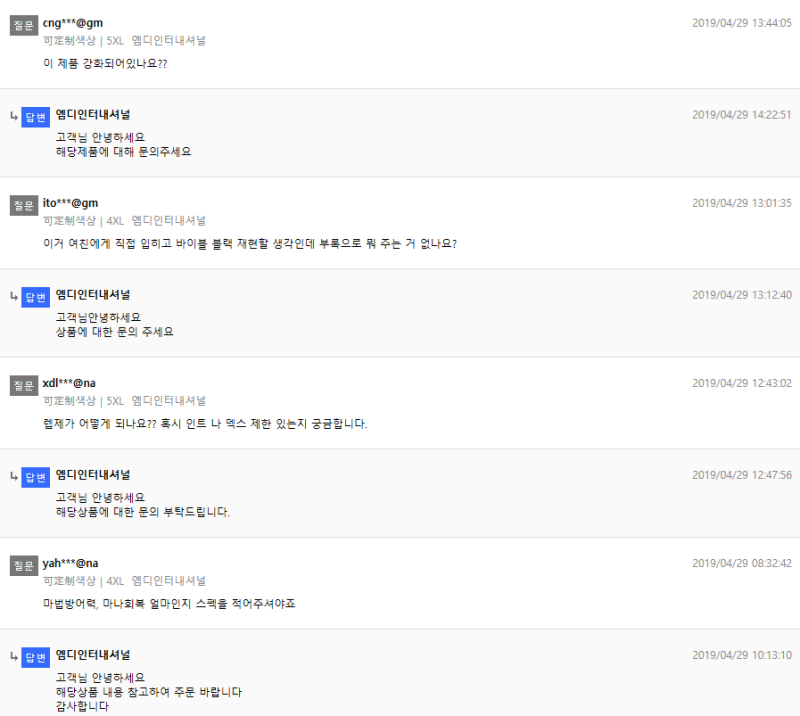
Task: Click the 질문 badge beside xdl***@na
Action: (24, 385)
